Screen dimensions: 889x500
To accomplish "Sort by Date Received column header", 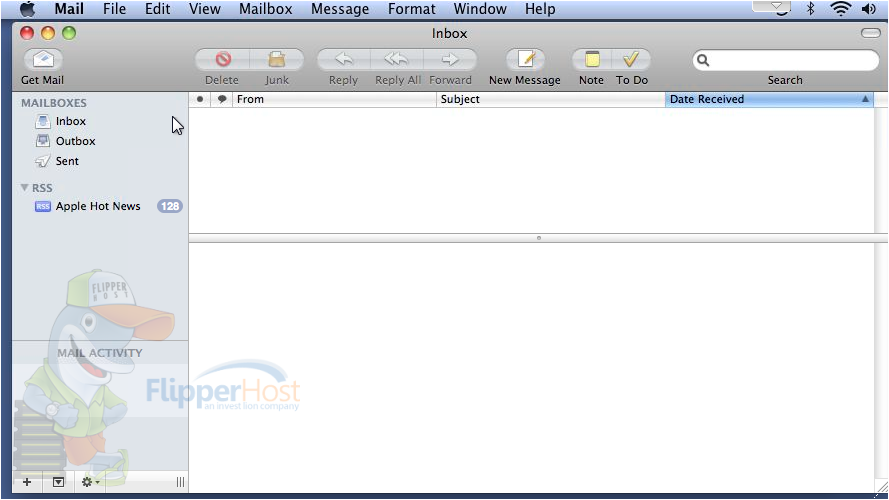I will click(x=769, y=99).
